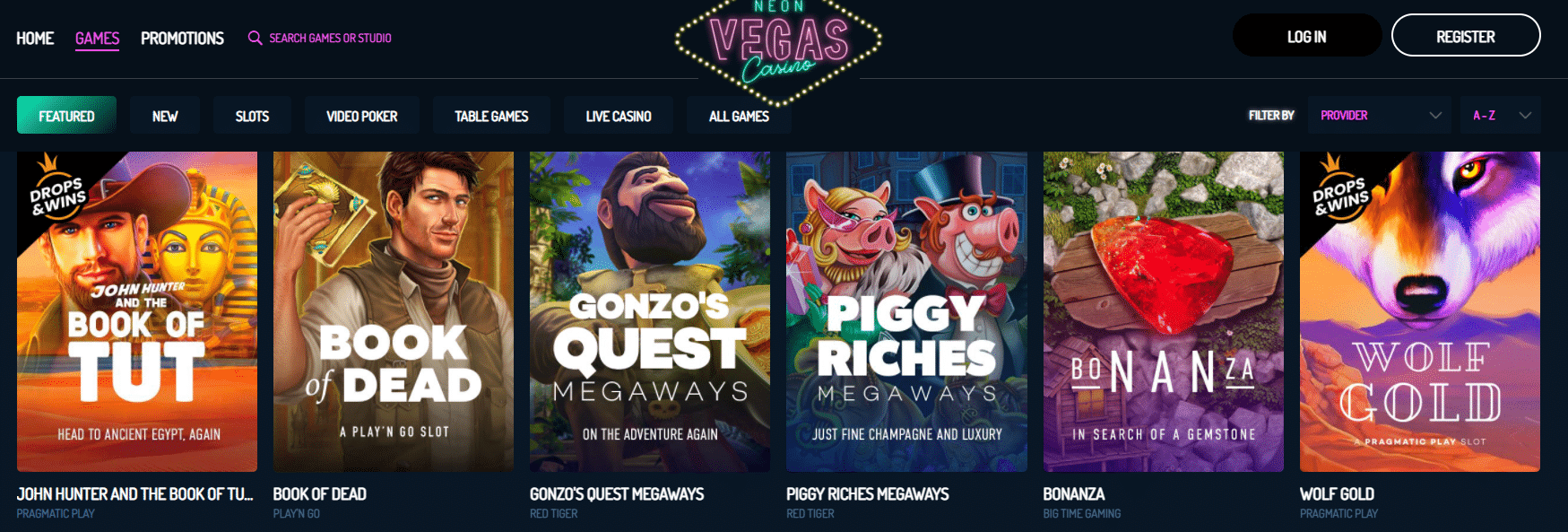Viewport: 1568px width, 532px height.
Task: Select the Featured category tab
Action: click(66, 116)
